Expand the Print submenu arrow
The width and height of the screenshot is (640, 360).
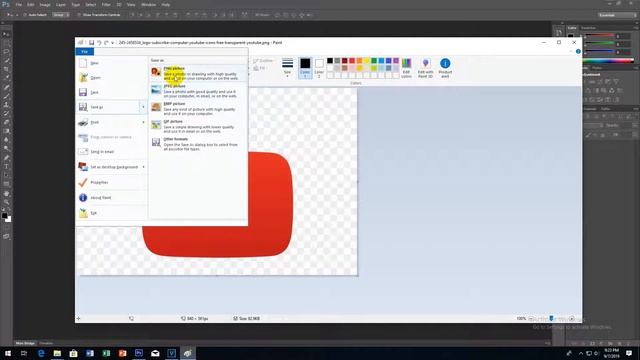click(143, 122)
